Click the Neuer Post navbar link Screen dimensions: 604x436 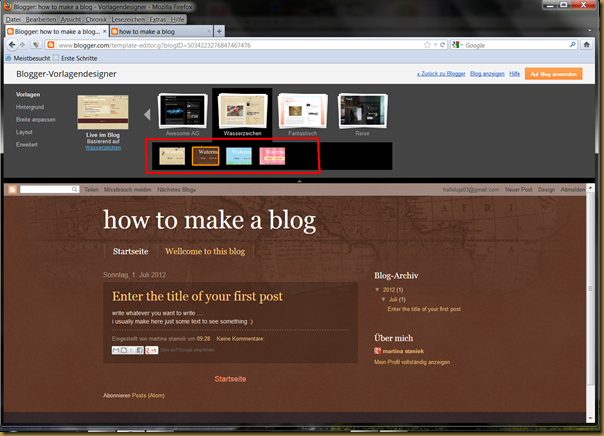coord(518,189)
